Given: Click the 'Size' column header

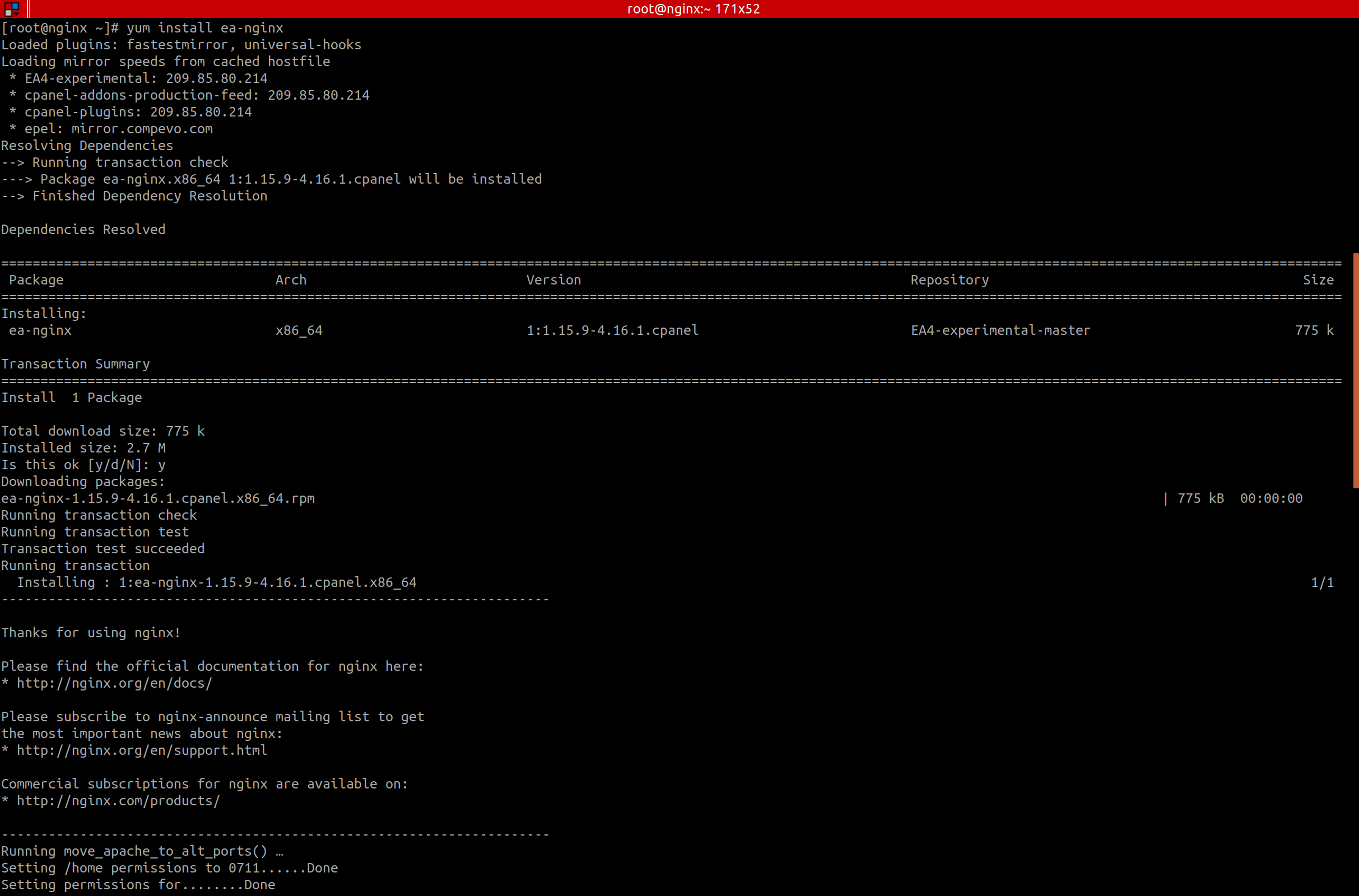Looking at the screenshot, I should 1319,280.
